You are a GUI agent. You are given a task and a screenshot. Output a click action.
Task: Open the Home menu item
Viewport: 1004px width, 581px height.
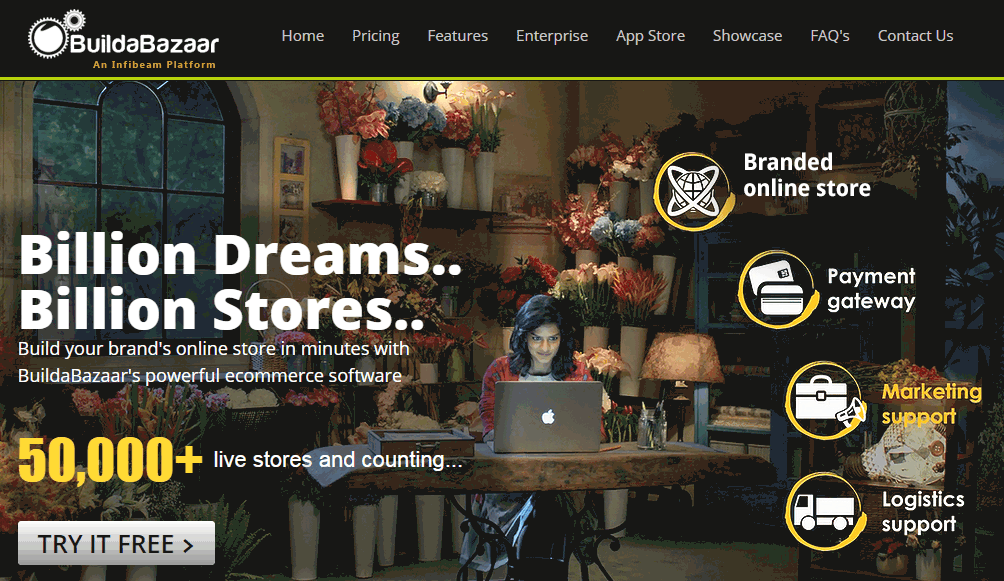pos(303,36)
